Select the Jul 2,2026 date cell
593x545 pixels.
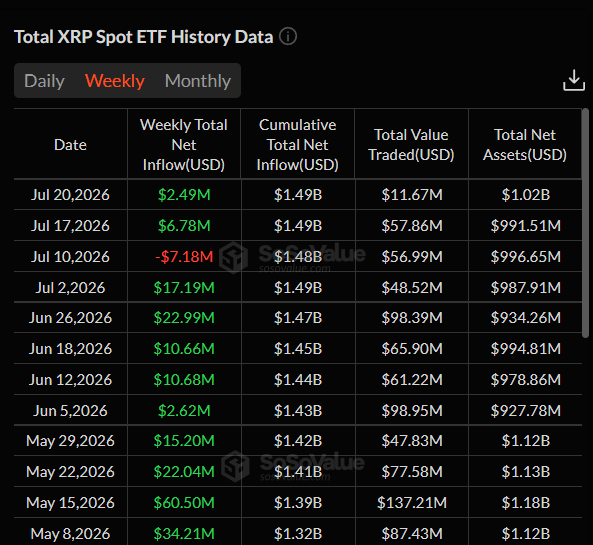point(70,288)
